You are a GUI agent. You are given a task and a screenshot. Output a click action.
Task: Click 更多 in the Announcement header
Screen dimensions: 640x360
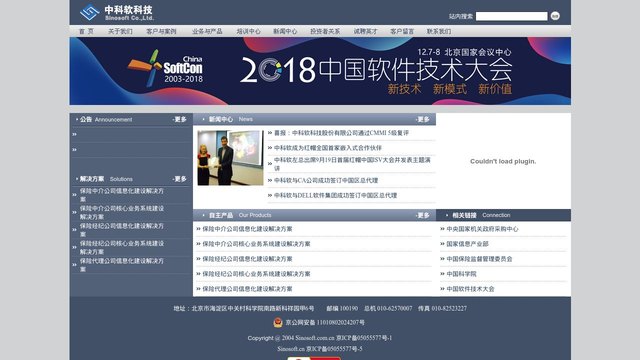(180, 120)
